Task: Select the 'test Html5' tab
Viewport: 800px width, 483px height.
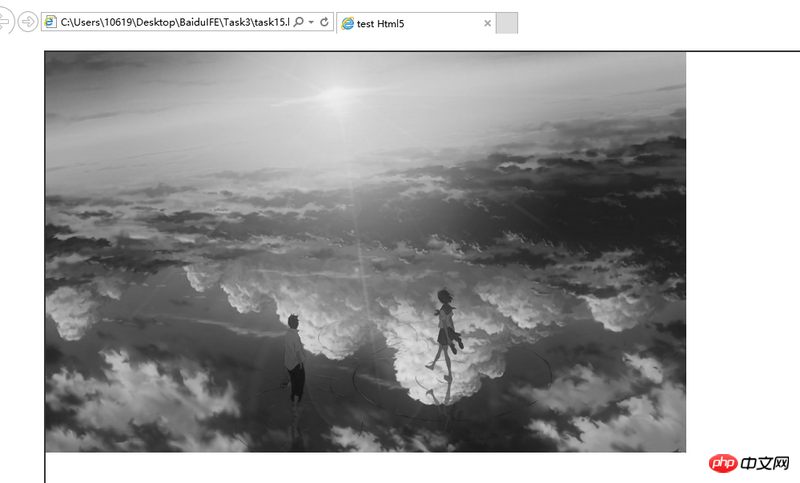Action: pyautogui.click(x=416, y=23)
